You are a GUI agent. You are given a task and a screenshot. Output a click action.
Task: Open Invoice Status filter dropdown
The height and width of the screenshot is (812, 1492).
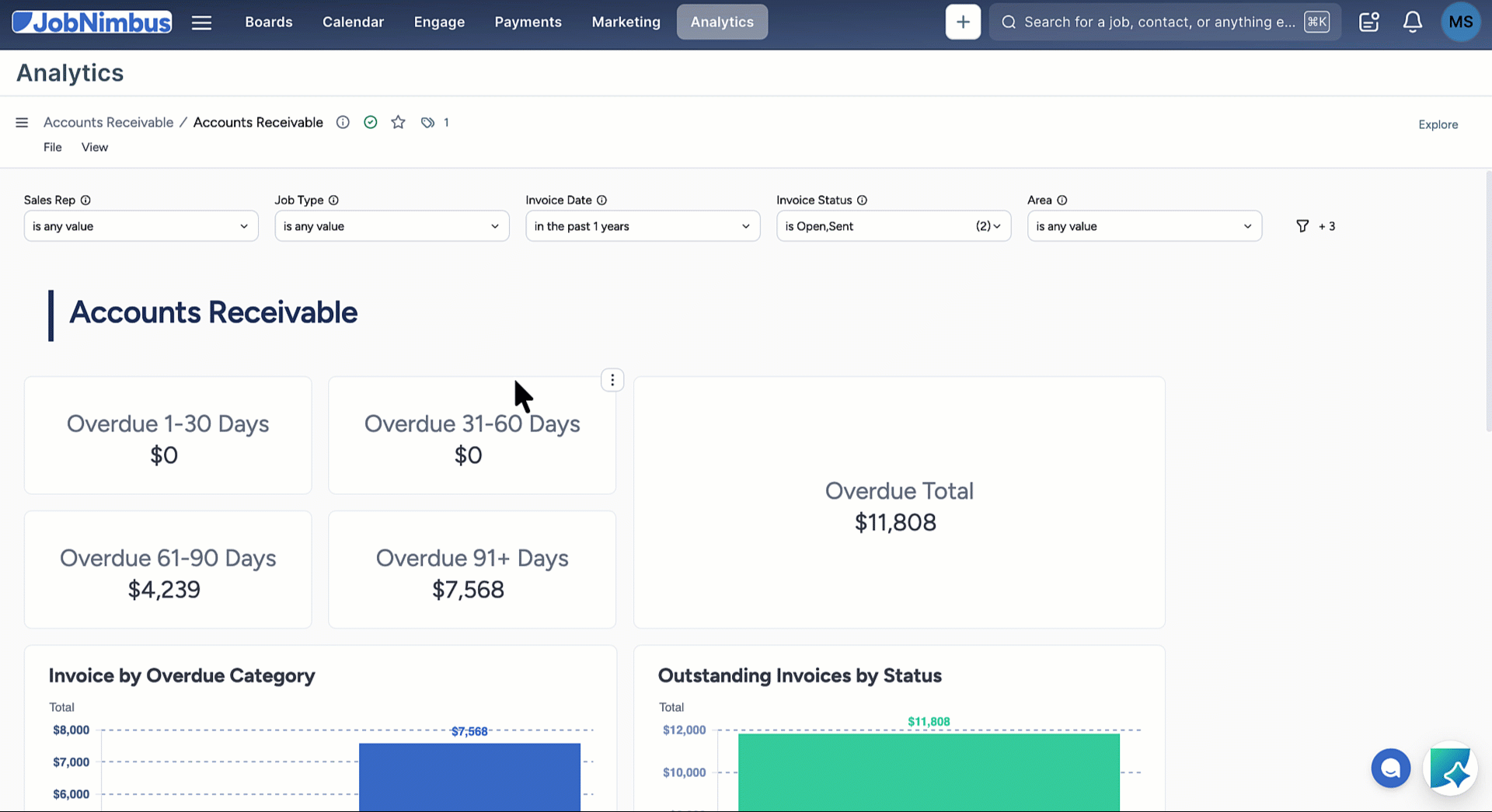pos(894,226)
